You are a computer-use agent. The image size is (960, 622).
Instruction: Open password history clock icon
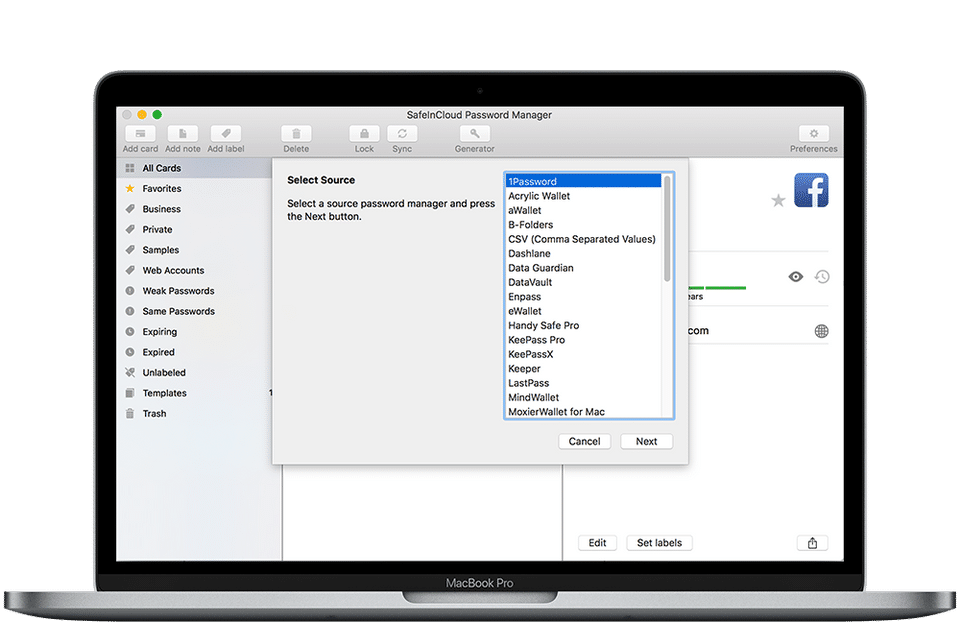pos(822,277)
